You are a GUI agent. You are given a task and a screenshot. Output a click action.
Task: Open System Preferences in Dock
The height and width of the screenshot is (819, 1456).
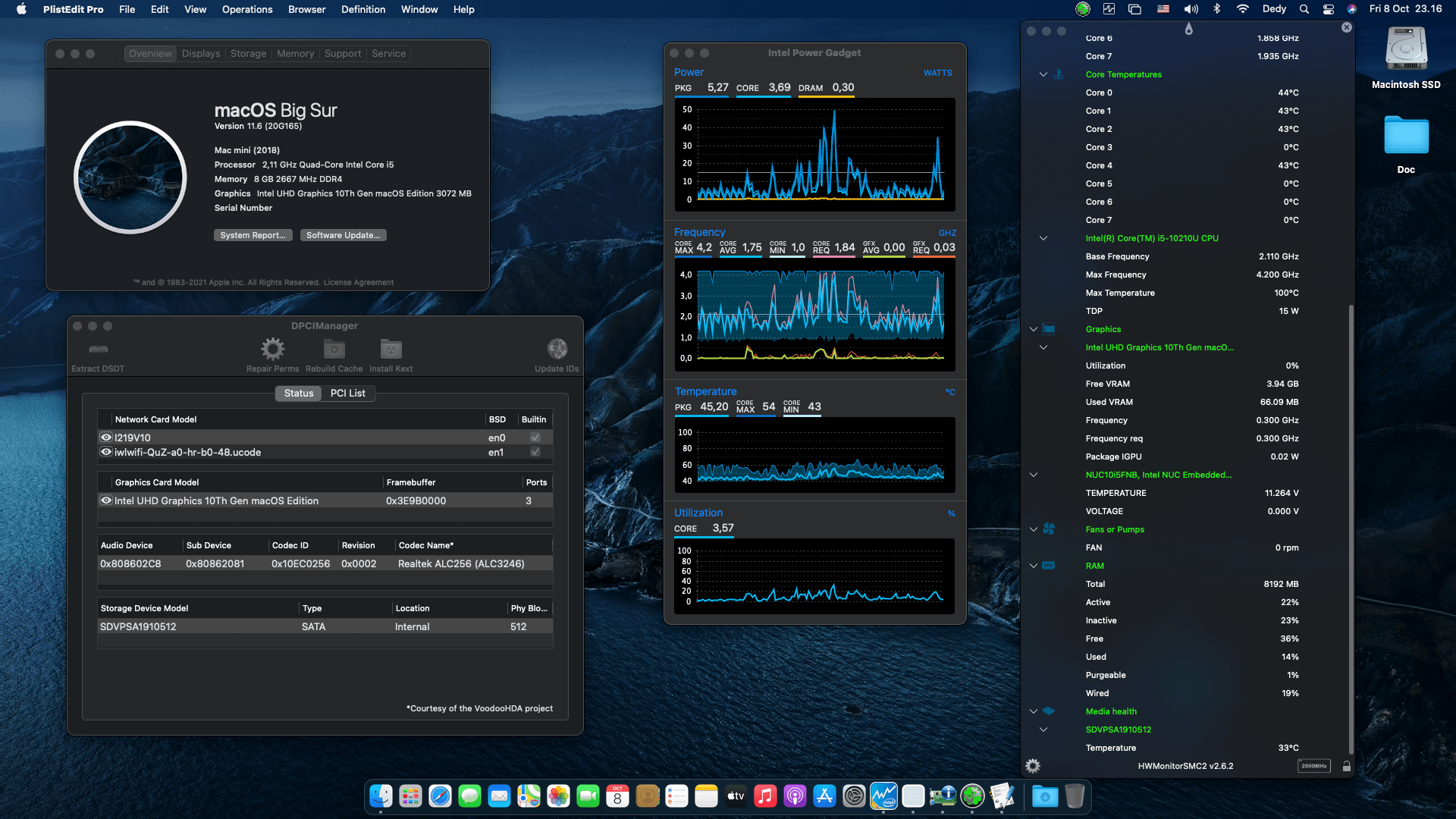coord(854,796)
